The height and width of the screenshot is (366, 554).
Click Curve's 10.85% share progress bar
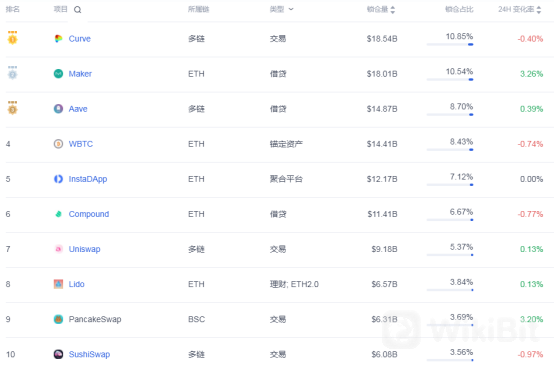click(450, 45)
